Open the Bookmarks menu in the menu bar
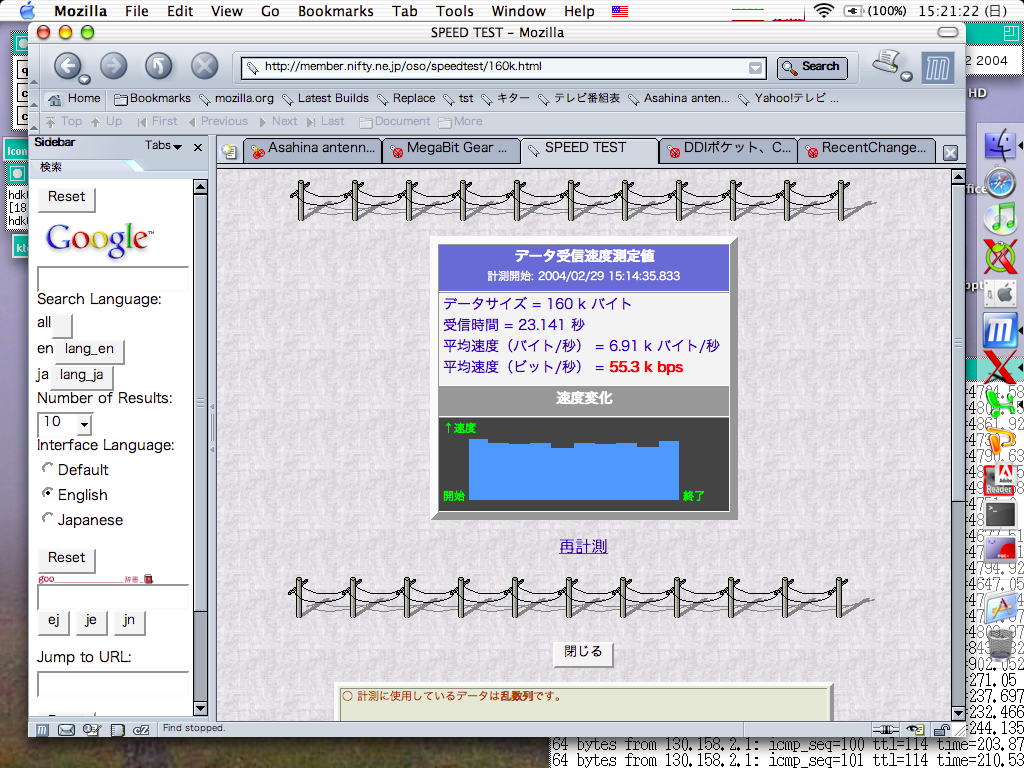The height and width of the screenshot is (768, 1024). coord(336,11)
